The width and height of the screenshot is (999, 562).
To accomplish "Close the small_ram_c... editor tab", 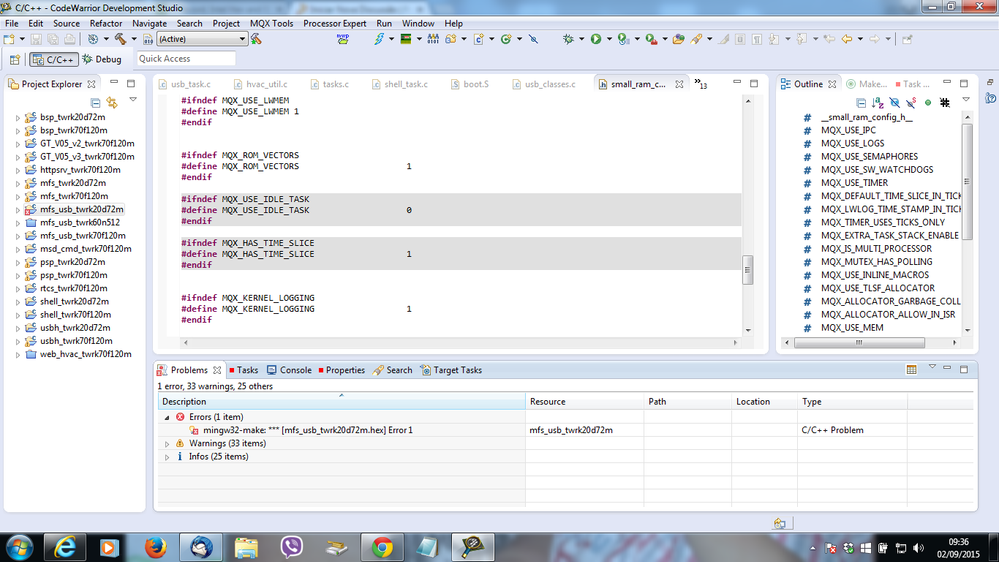I will (x=679, y=84).
